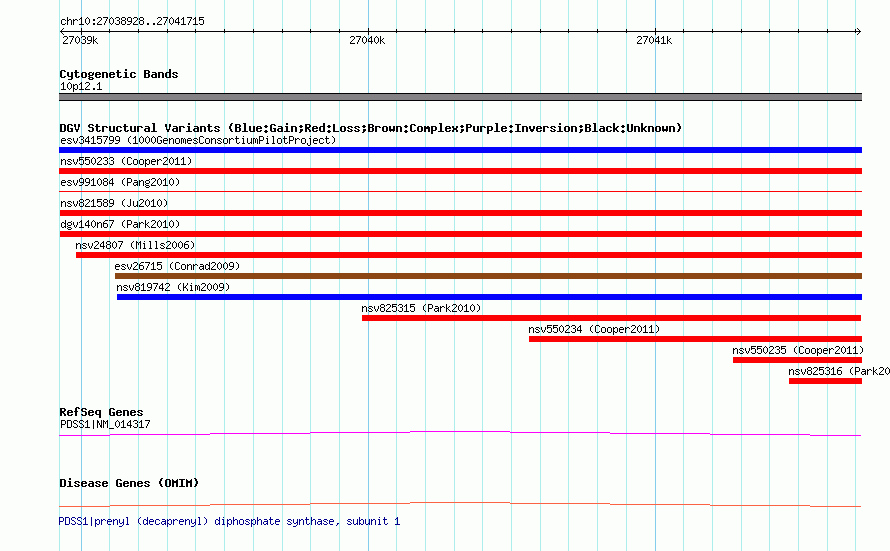Open the esv991084 (Pang2010) variant label
The width and height of the screenshot is (890, 551).
120,182
